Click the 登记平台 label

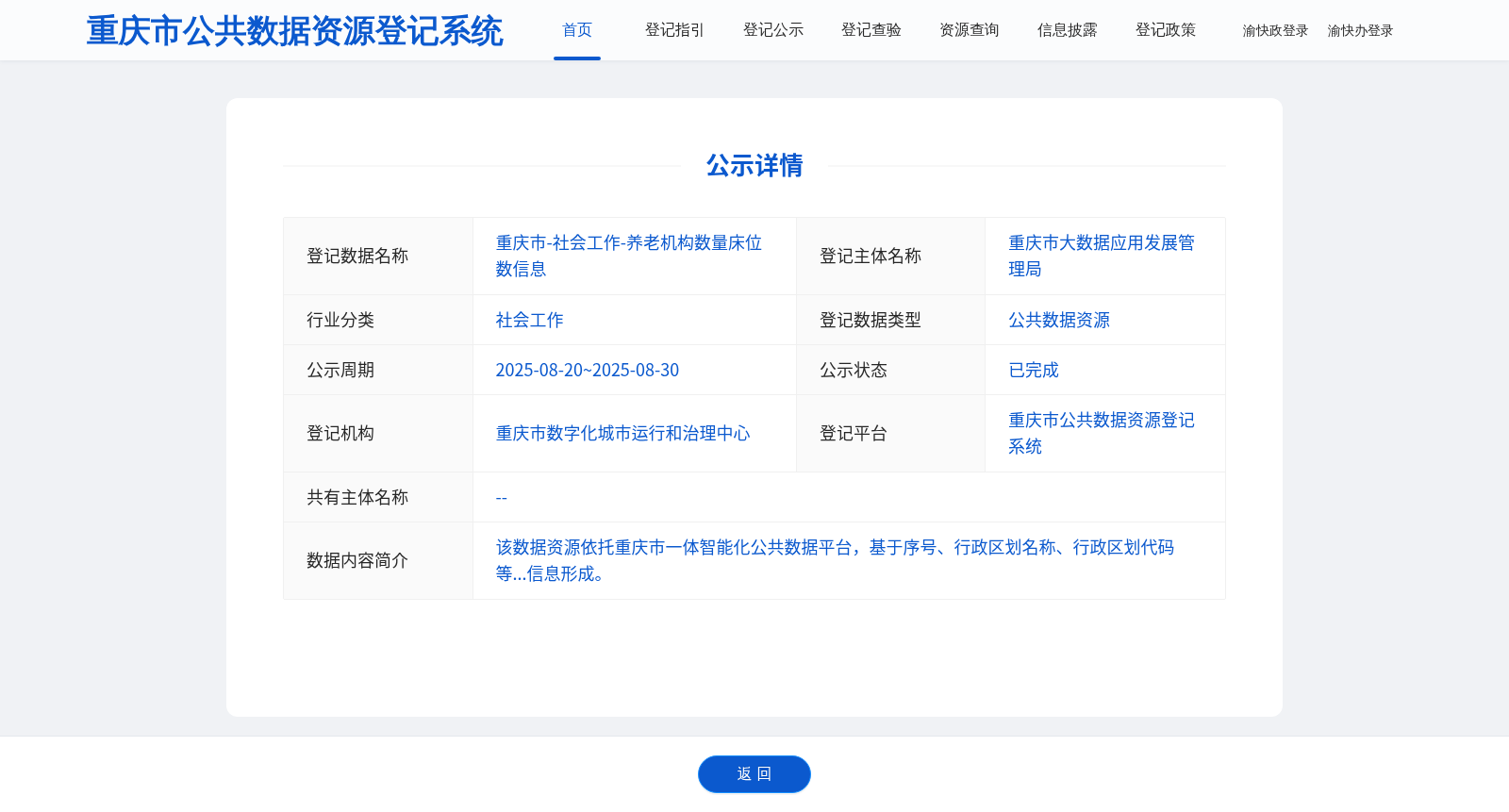[854, 434]
